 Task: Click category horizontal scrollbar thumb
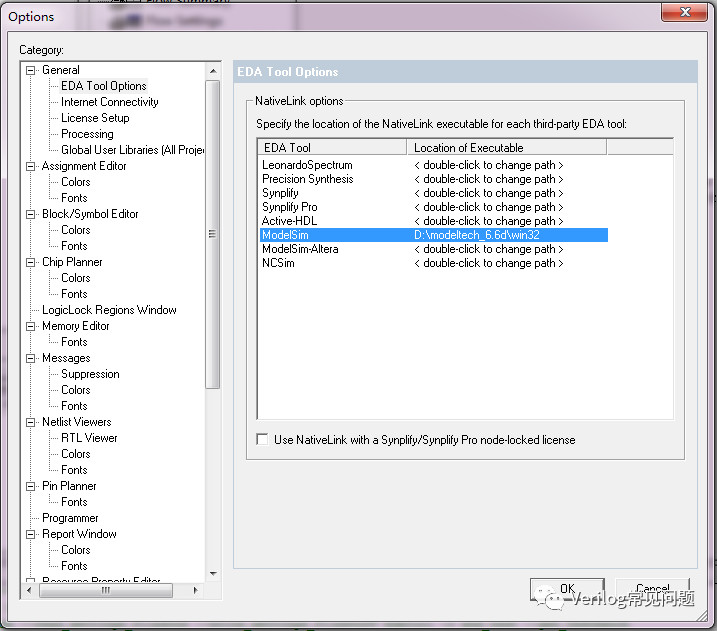click(x=106, y=590)
